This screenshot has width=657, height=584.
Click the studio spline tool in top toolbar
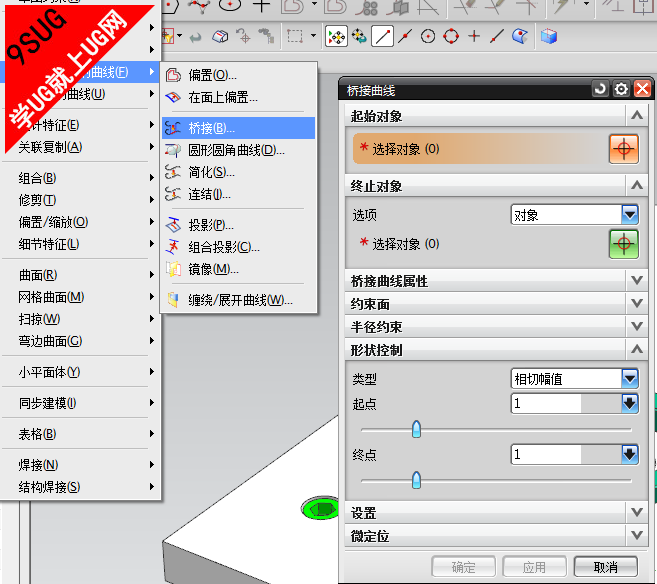click(199, 6)
